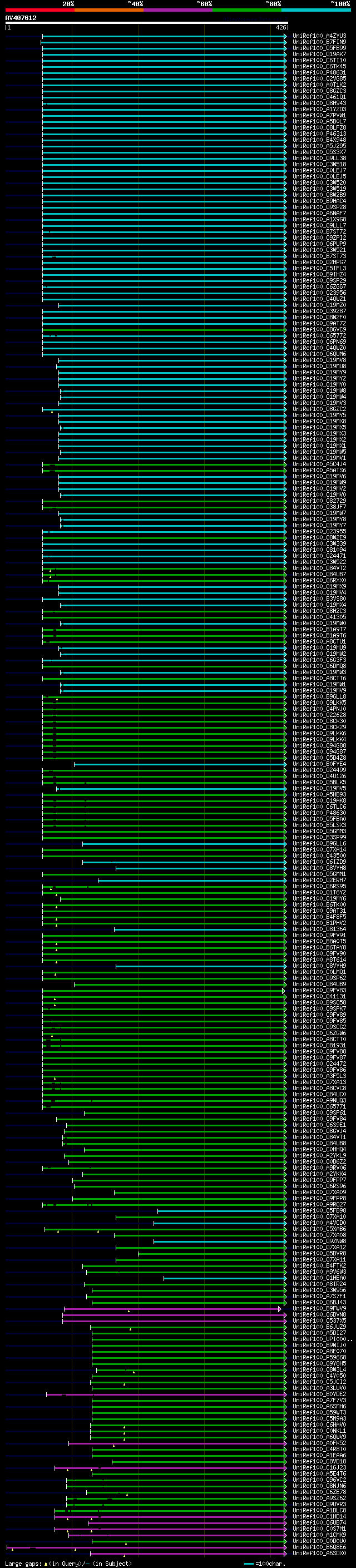Image resolution: width=356 pixels, height=1568 pixels.
Task: Open hit UniRef100_B9IHZ4
Action: pyautogui.click(x=319, y=275)
